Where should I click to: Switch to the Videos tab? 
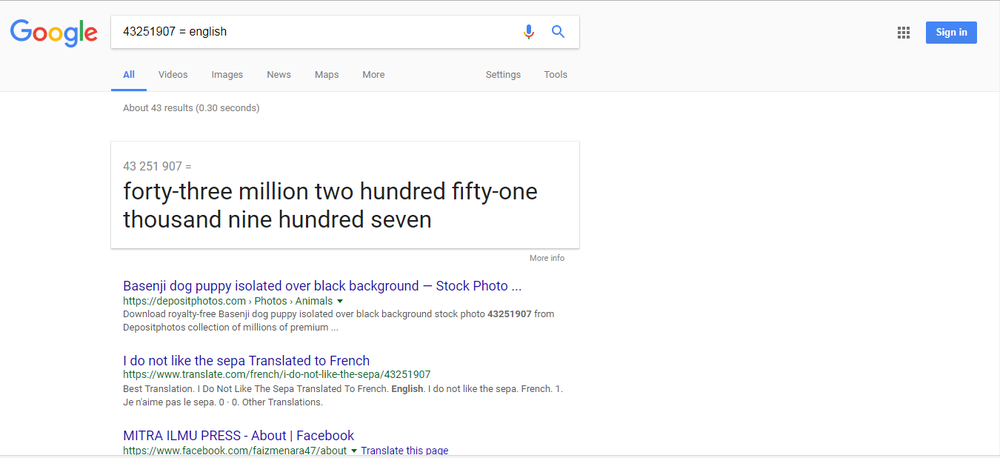point(173,75)
